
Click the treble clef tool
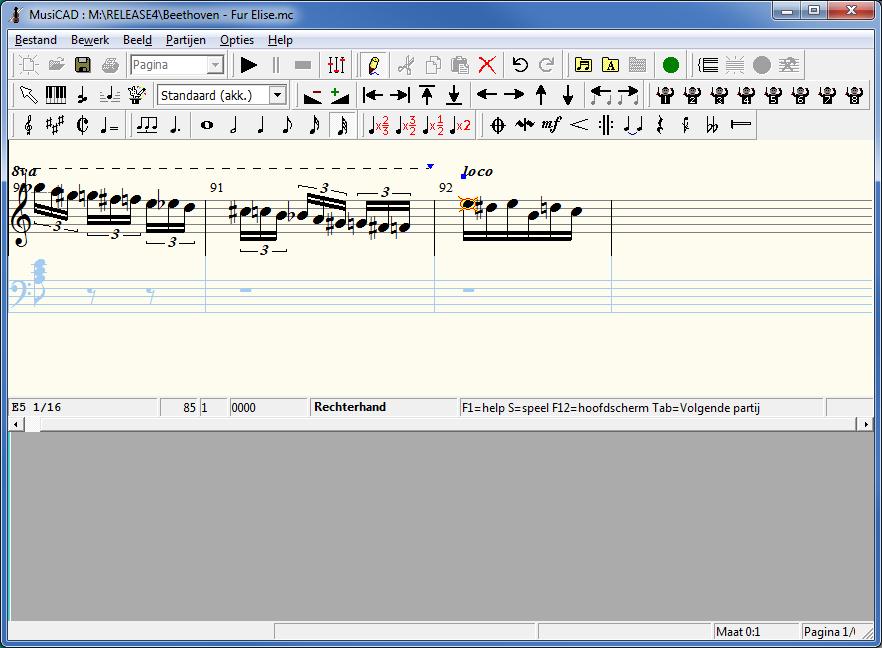[x=29, y=125]
